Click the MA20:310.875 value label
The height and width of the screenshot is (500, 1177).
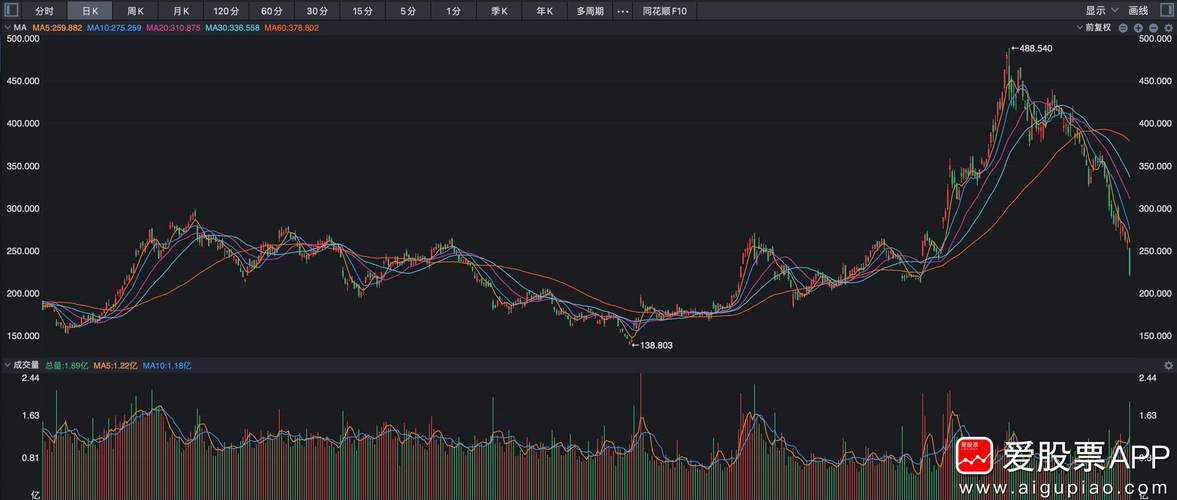[173, 28]
